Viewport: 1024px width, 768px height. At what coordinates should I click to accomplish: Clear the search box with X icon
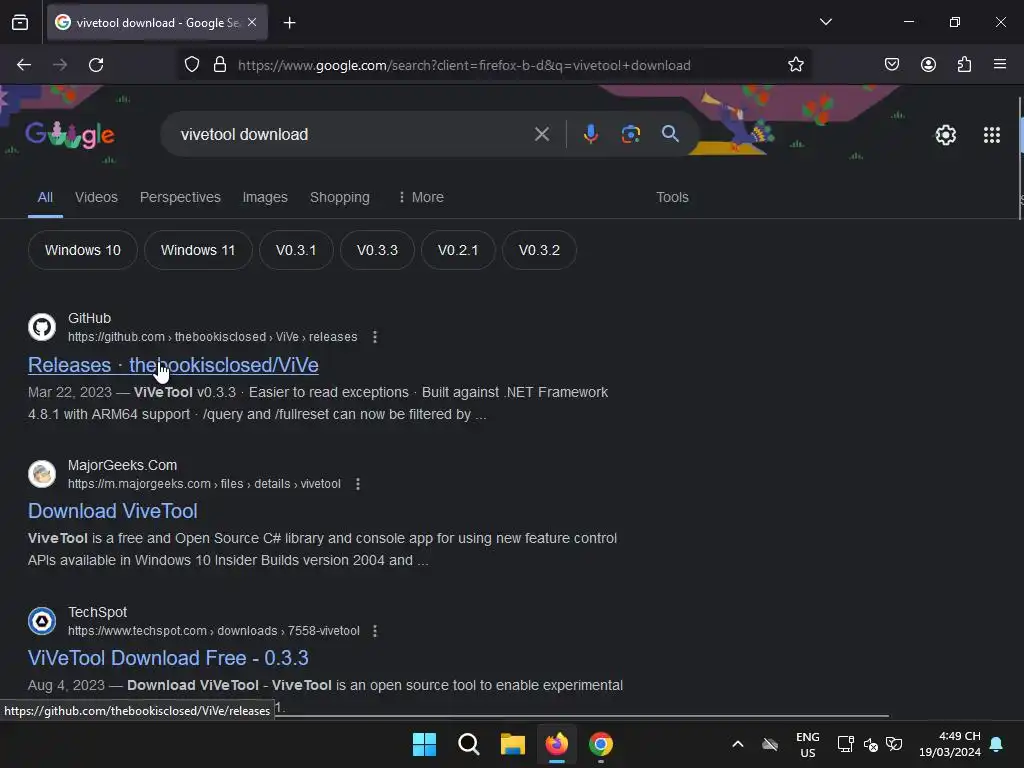coord(541,135)
